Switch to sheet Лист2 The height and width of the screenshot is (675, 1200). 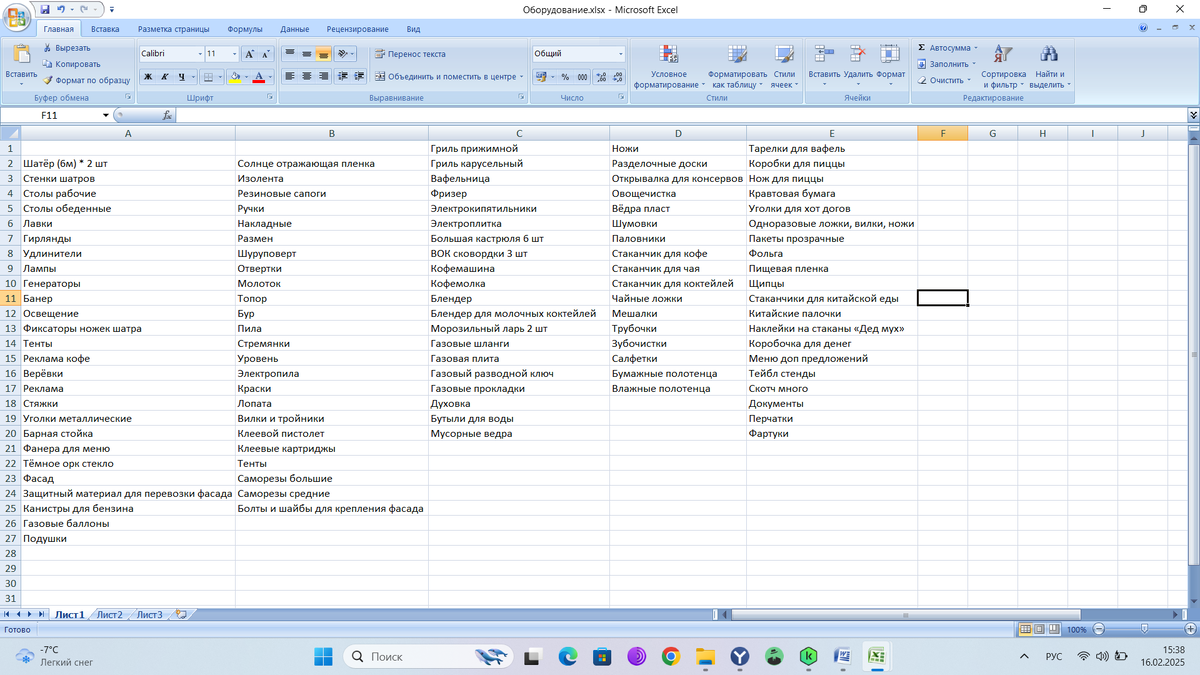click(x=109, y=614)
